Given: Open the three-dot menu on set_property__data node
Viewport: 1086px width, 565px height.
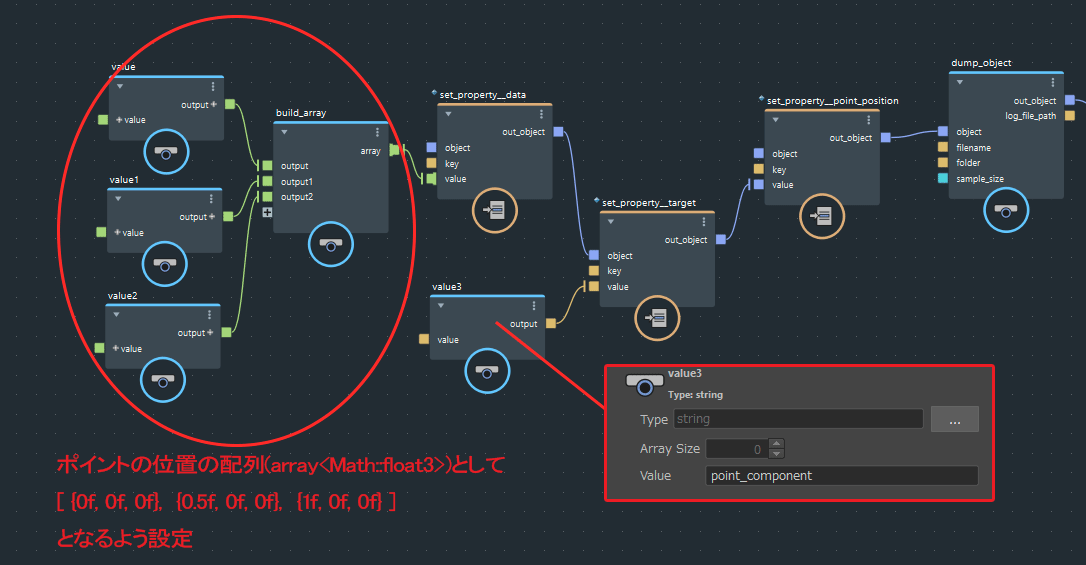Looking at the screenshot, I should 541,114.
